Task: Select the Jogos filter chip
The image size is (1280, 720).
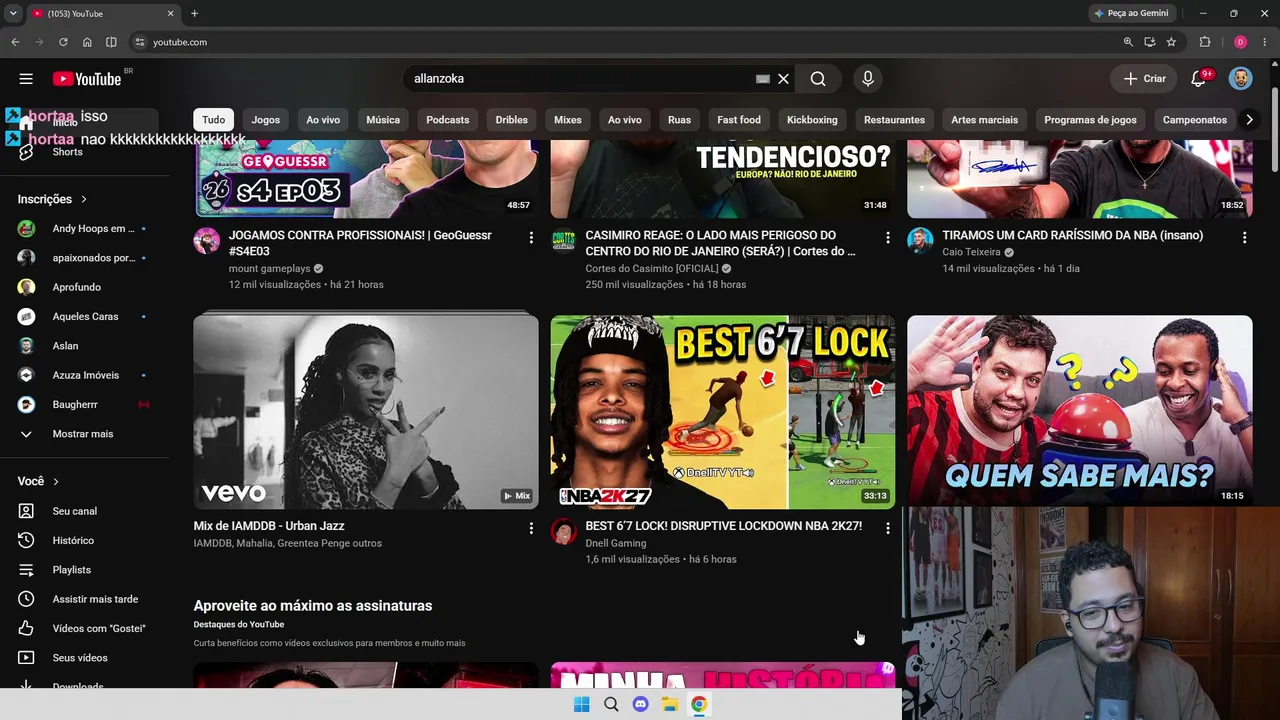Action: click(x=266, y=120)
